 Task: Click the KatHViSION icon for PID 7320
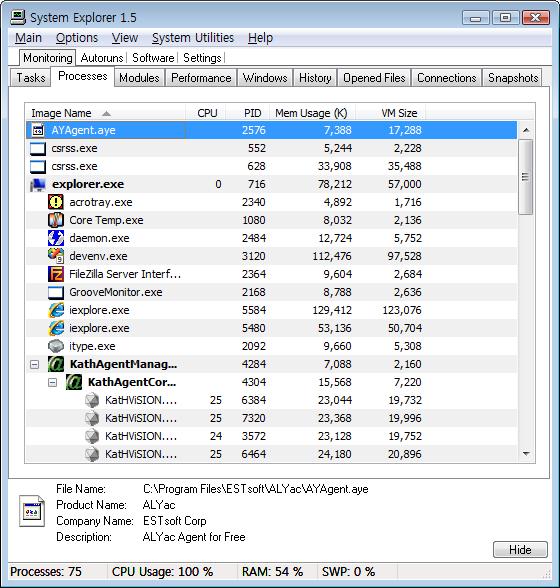(x=92, y=418)
